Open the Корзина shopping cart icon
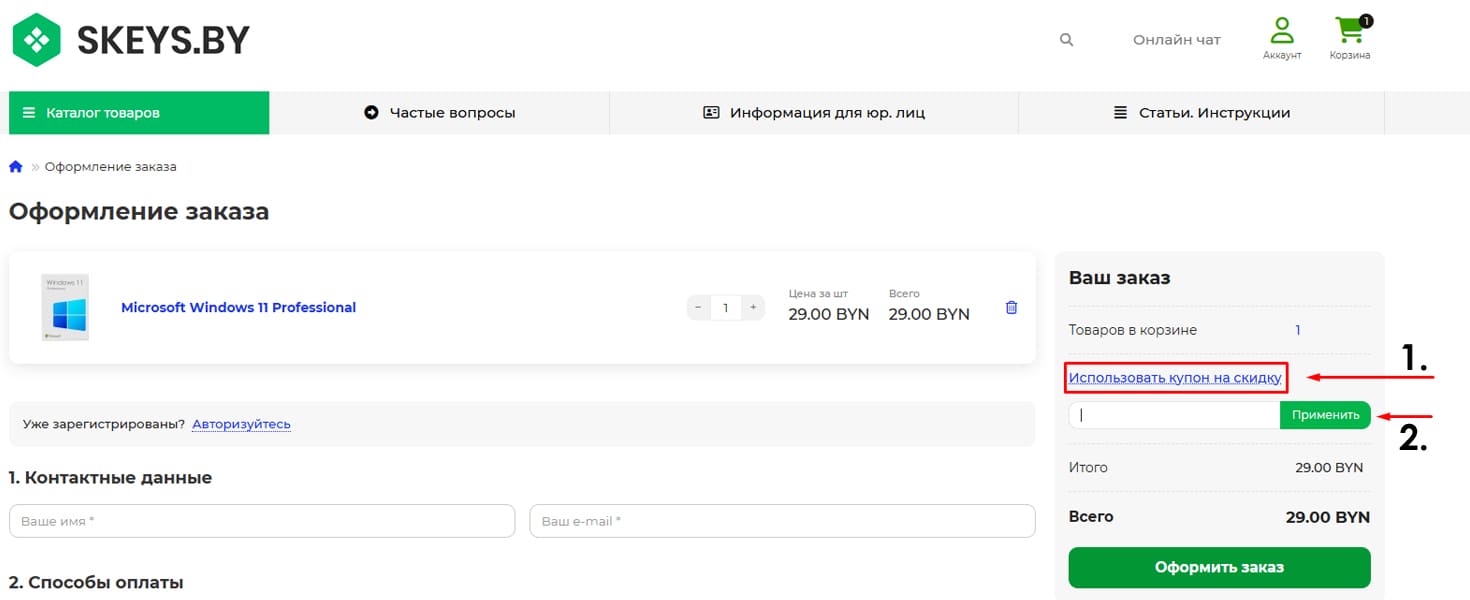Viewport: 1470px width, 600px height. pos(1350,30)
